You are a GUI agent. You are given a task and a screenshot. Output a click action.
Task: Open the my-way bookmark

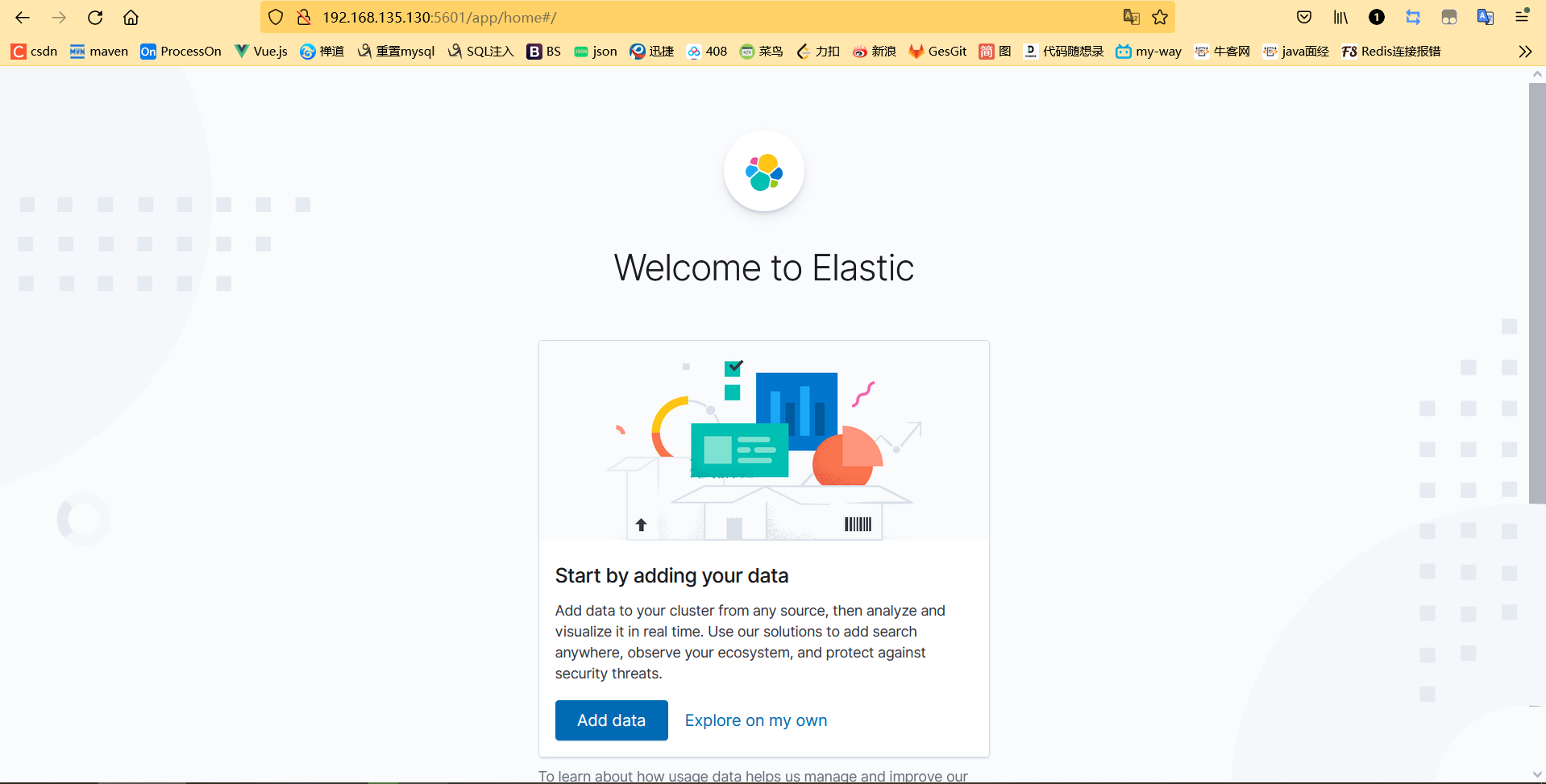(1149, 52)
